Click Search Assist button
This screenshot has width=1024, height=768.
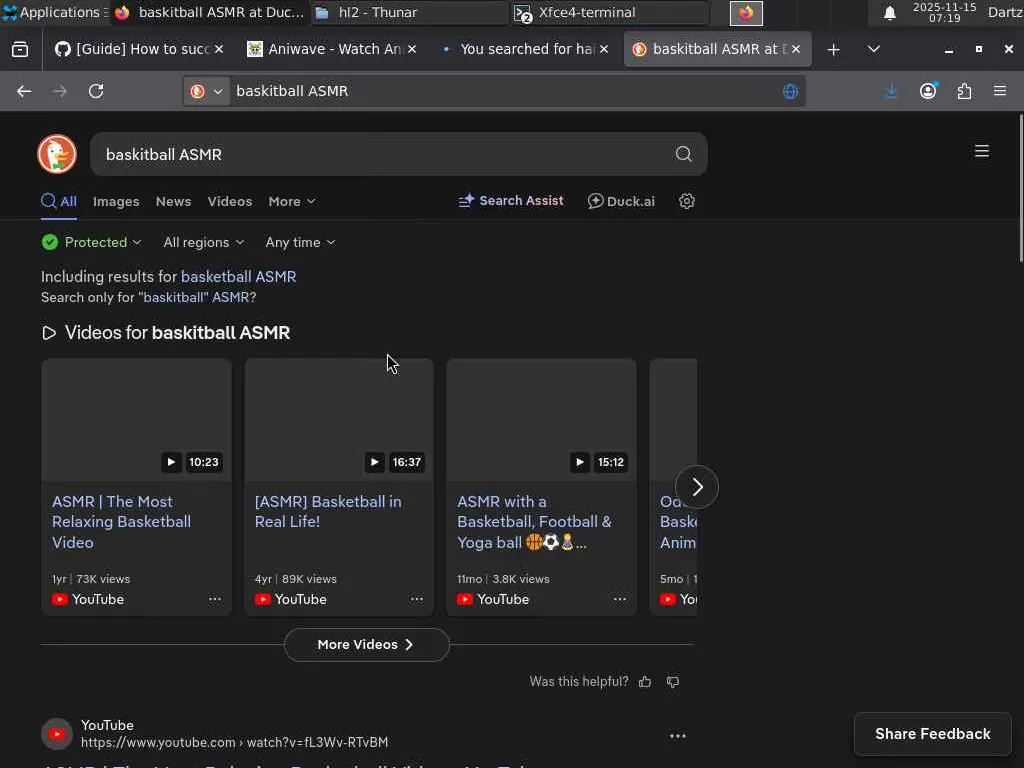coord(511,201)
